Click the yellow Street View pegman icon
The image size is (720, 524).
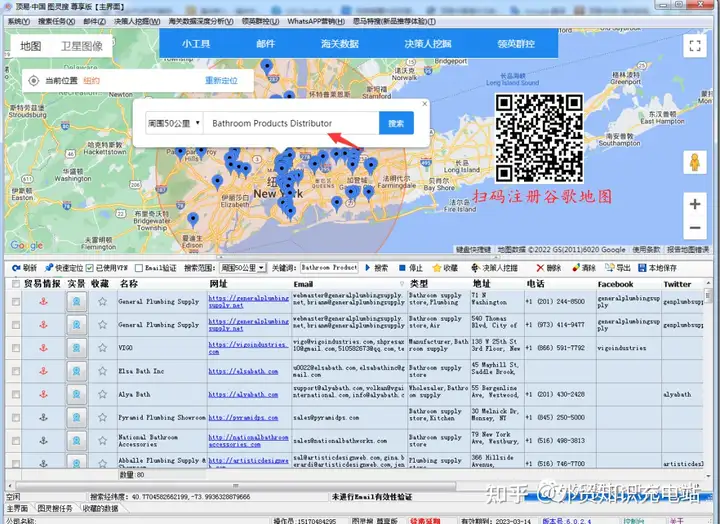(x=695, y=162)
